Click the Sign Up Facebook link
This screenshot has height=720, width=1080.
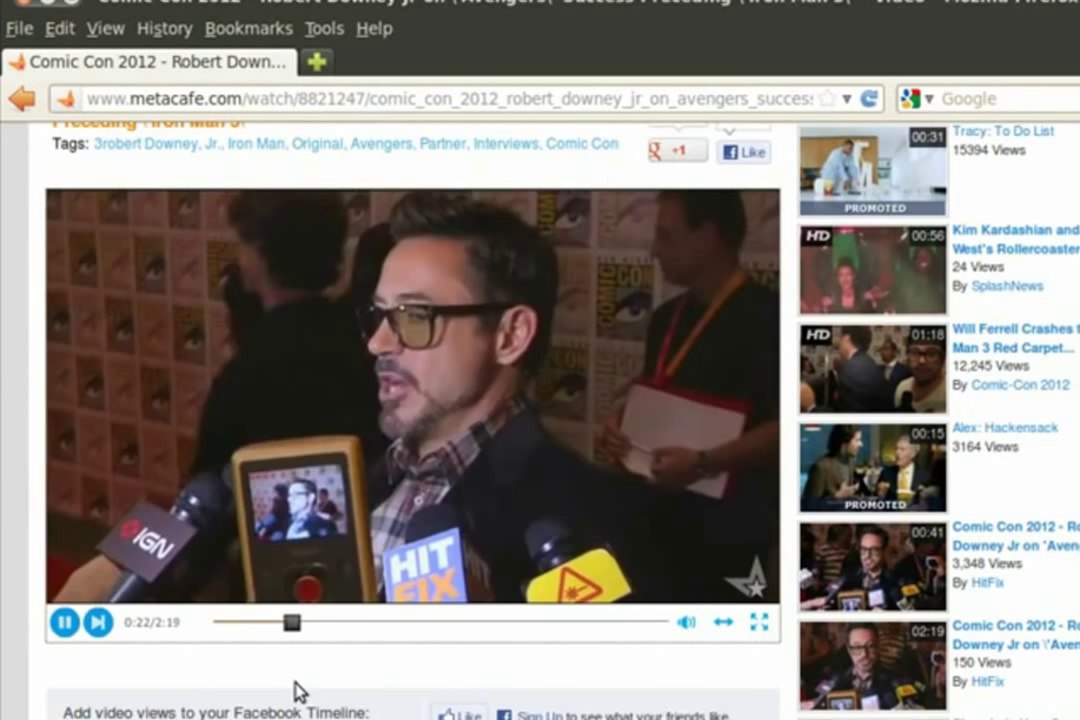539,715
